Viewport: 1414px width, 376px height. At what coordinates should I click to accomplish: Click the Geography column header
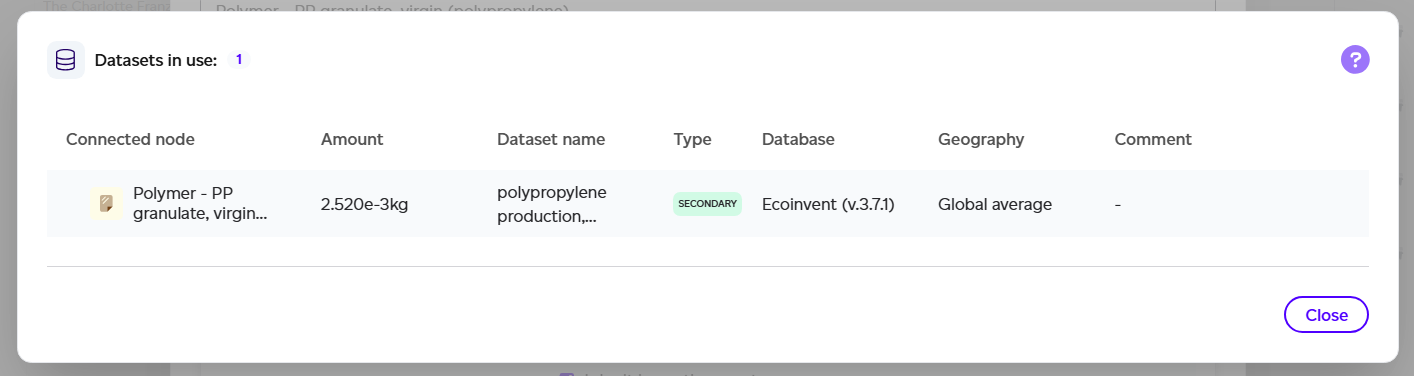(x=981, y=139)
